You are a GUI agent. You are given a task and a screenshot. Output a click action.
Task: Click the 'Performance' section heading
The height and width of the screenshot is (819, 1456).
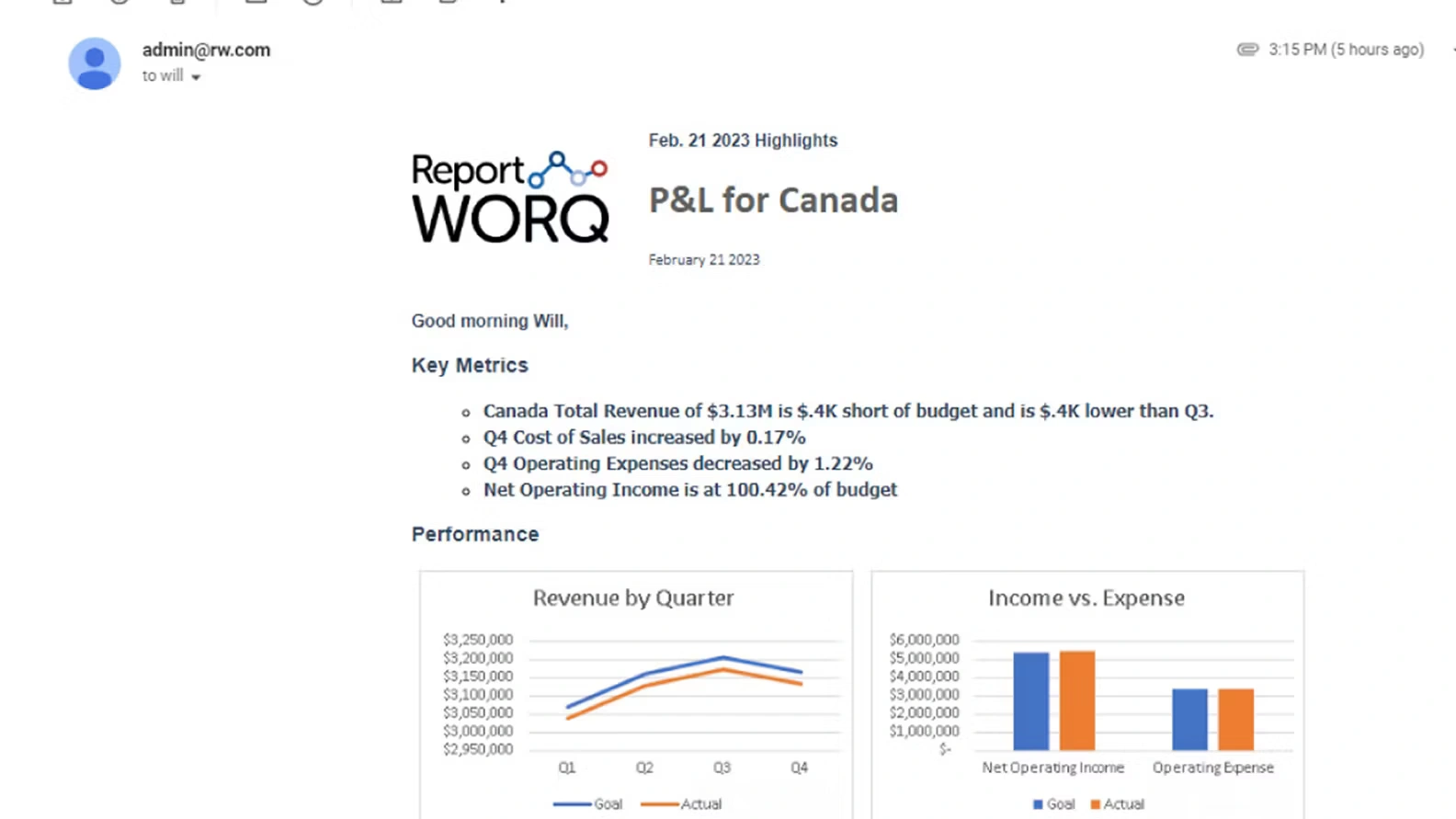(475, 535)
